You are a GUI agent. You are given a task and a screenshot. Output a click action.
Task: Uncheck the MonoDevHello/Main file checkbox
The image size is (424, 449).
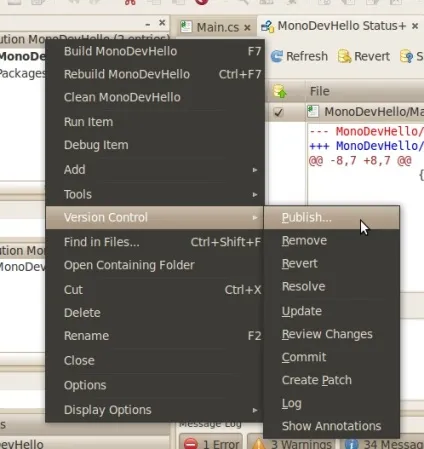coord(278,112)
